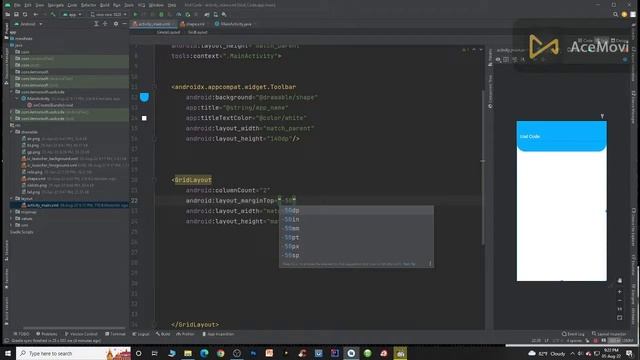Image resolution: width=640 pixels, height=360 pixels.
Task: Click the Open file icon in main toolbar
Action: coord(8,14)
